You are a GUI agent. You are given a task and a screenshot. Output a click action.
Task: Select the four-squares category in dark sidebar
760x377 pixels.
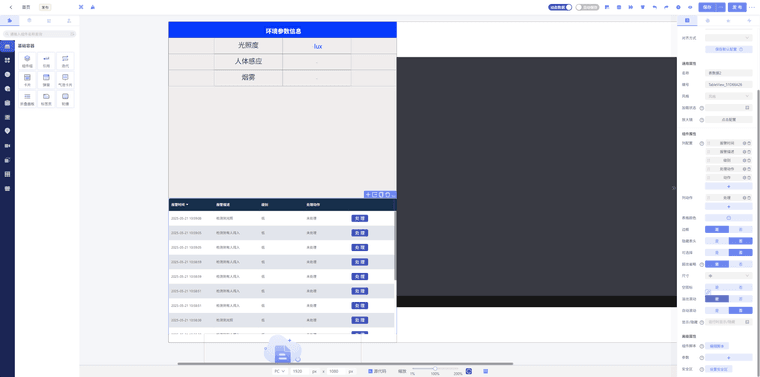[7, 60]
